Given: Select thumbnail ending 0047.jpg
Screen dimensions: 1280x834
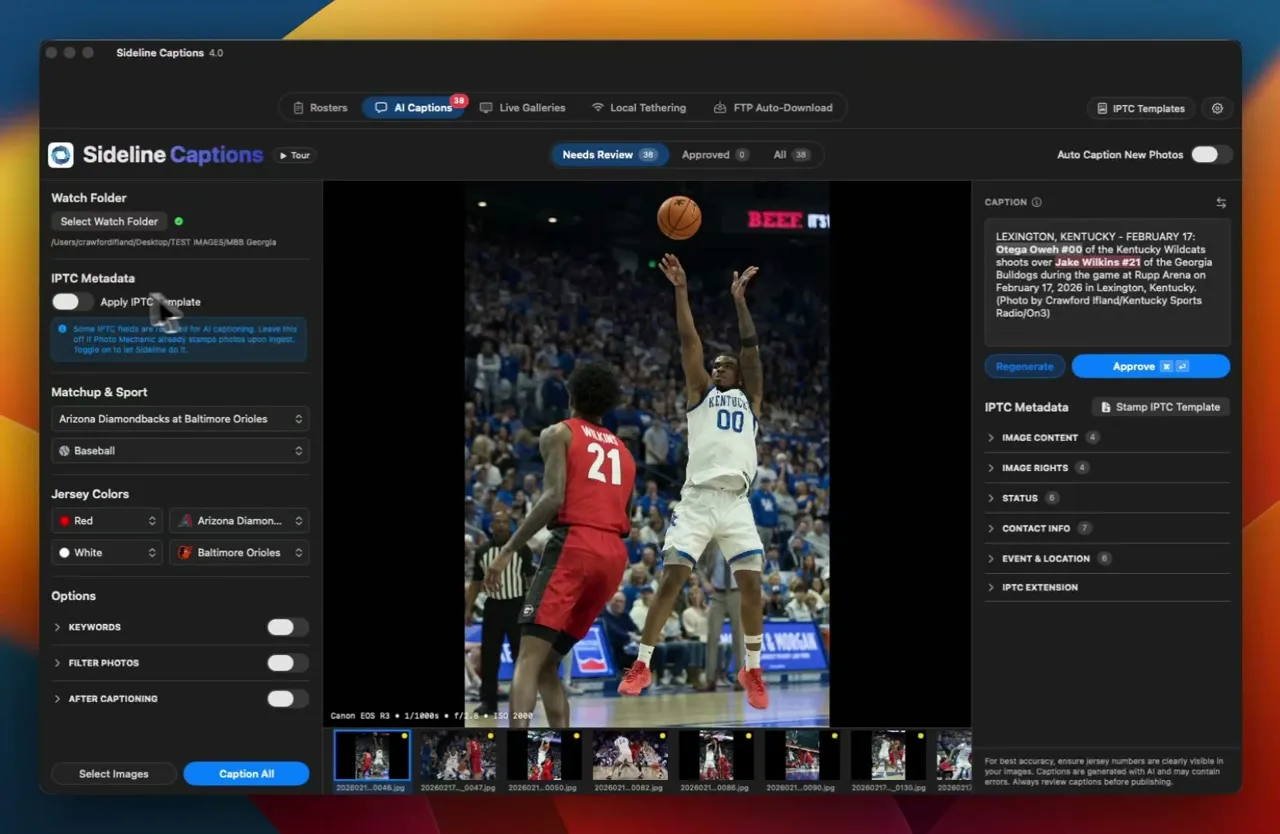Looking at the screenshot, I should (458, 755).
